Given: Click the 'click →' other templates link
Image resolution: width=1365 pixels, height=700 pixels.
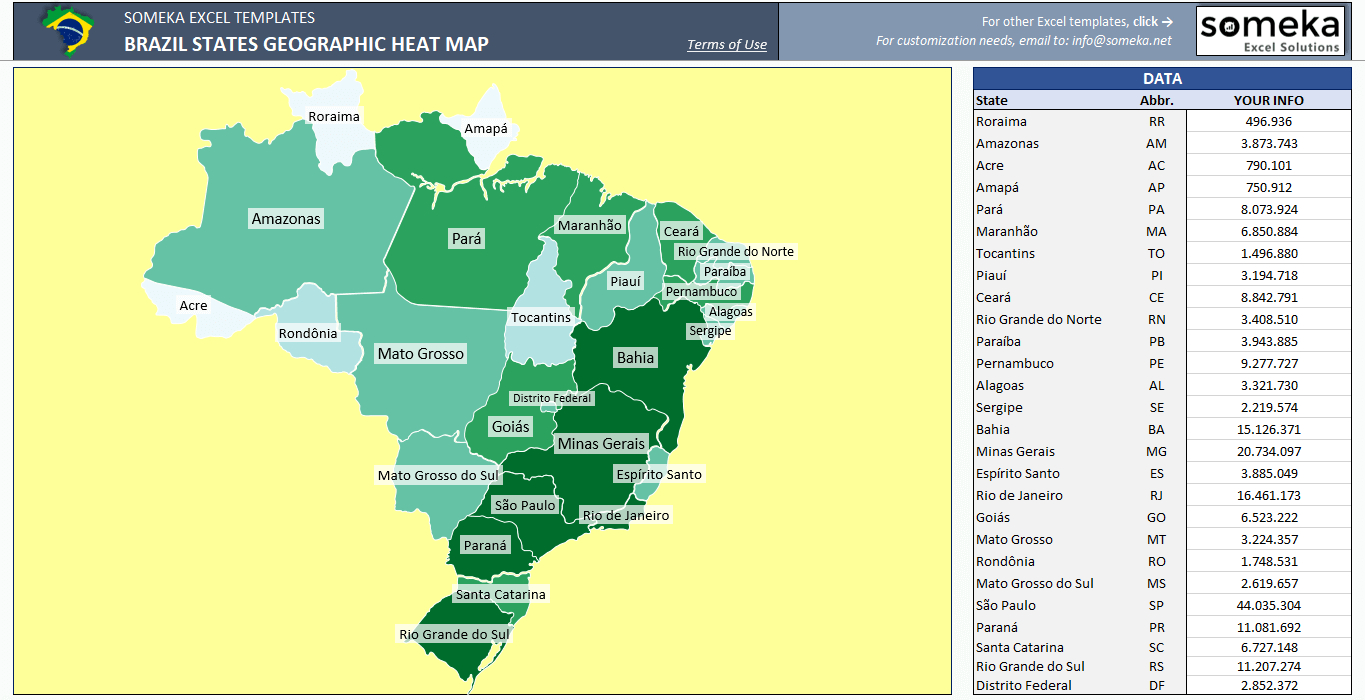Looking at the screenshot, I should 1153,21.
